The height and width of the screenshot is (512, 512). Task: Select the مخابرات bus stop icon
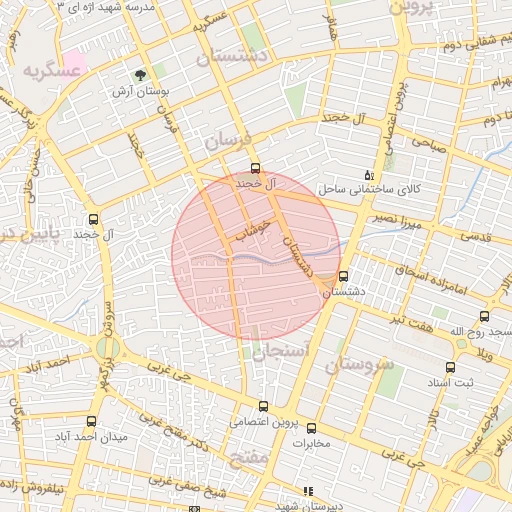click(311, 428)
